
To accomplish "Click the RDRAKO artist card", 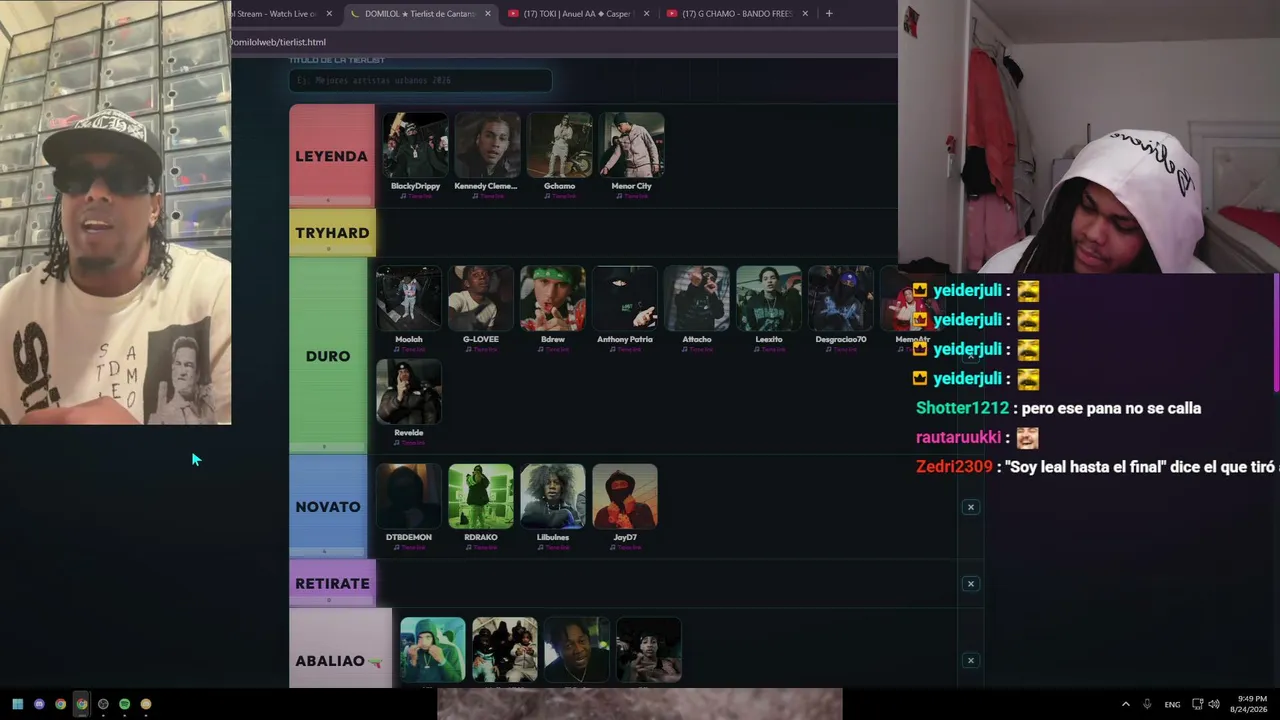I will pos(481,505).
